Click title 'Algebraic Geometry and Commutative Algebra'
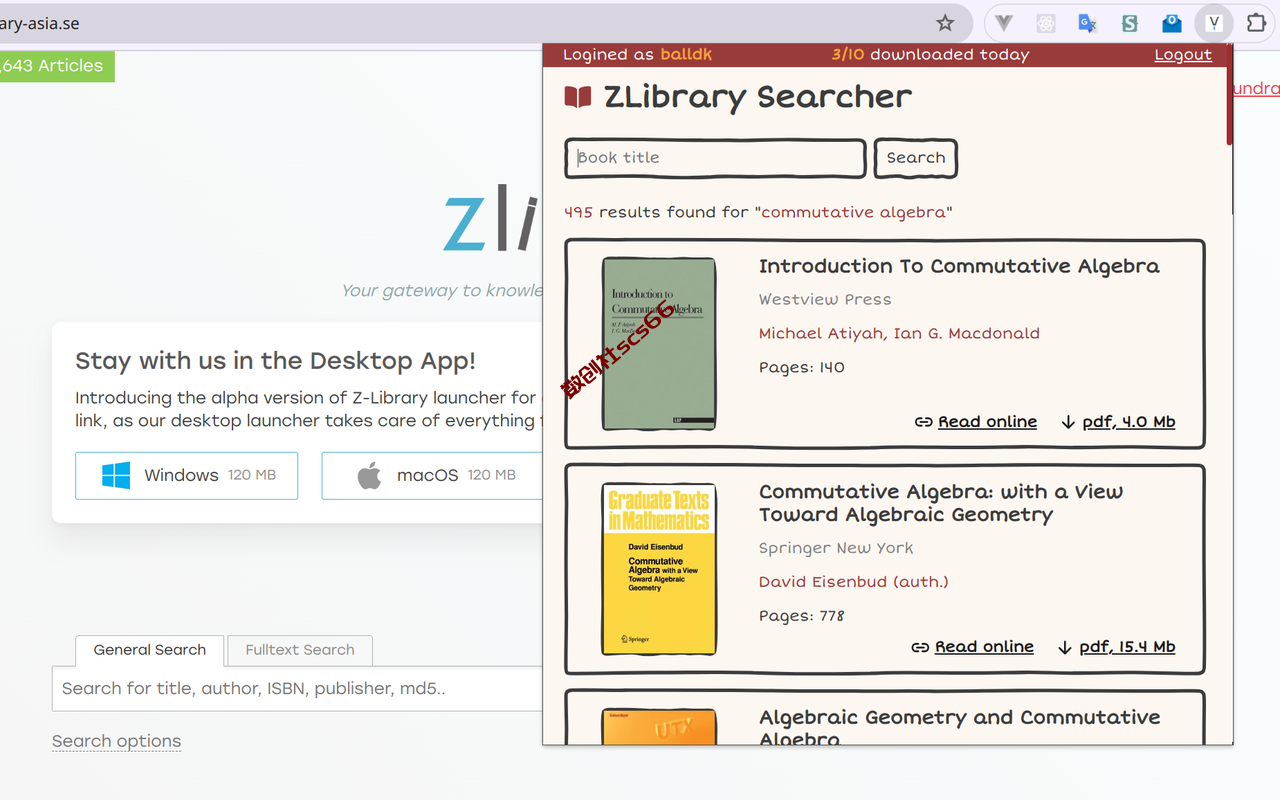The image size is (1280, 800). pyautogui.click(x=959, y=728)
